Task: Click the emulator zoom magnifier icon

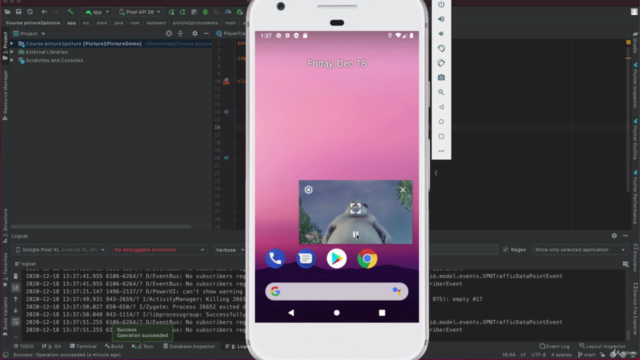Action: pos(441,92)
